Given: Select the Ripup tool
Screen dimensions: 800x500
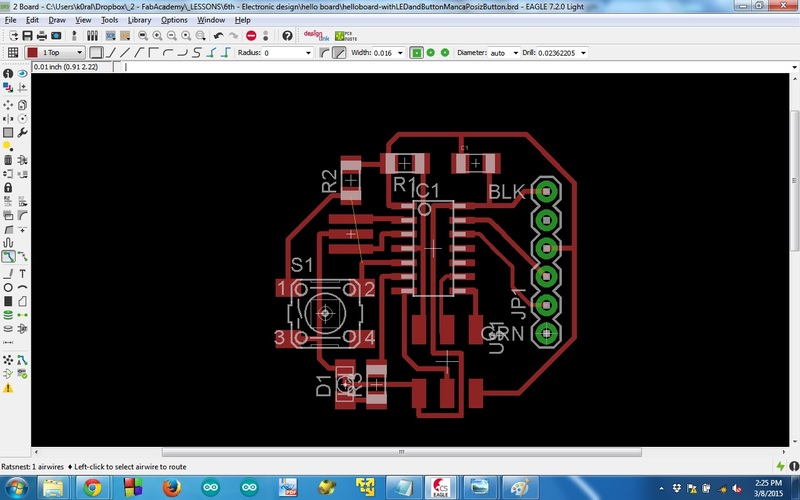Looking at the screenshot, I should click(x=22, y=257).
